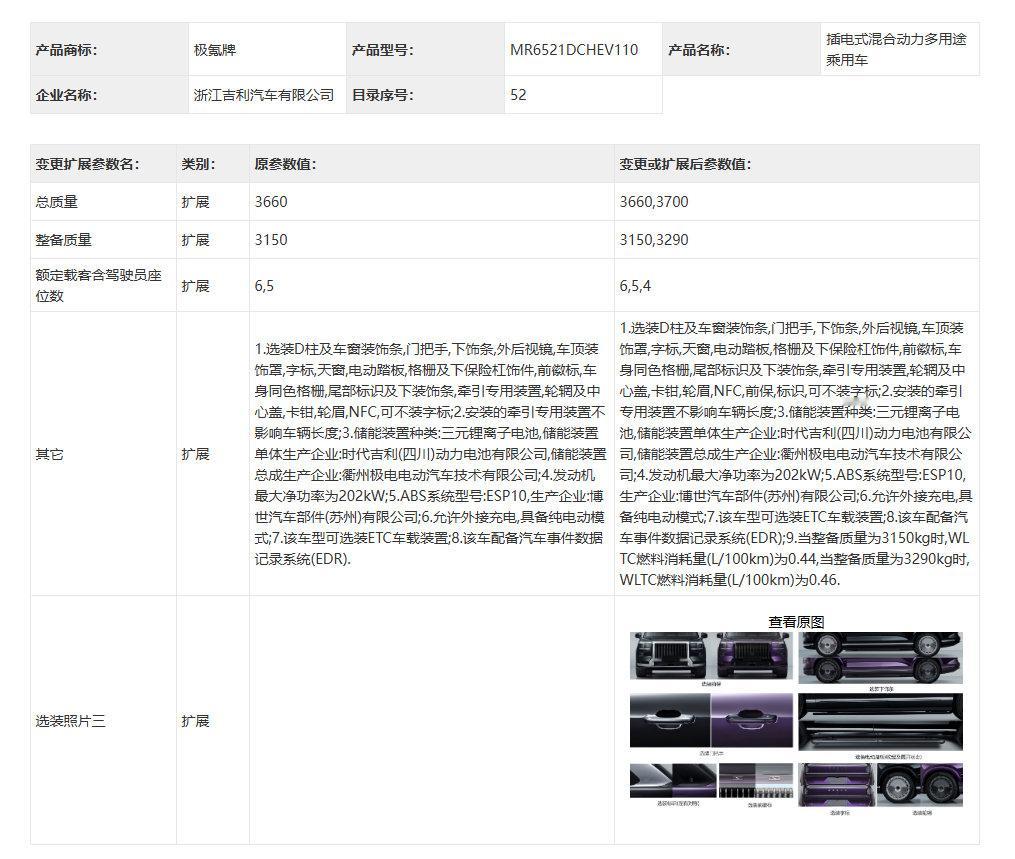
Task: Click the 整备质量 row name
Action: (x=63, y=240)
